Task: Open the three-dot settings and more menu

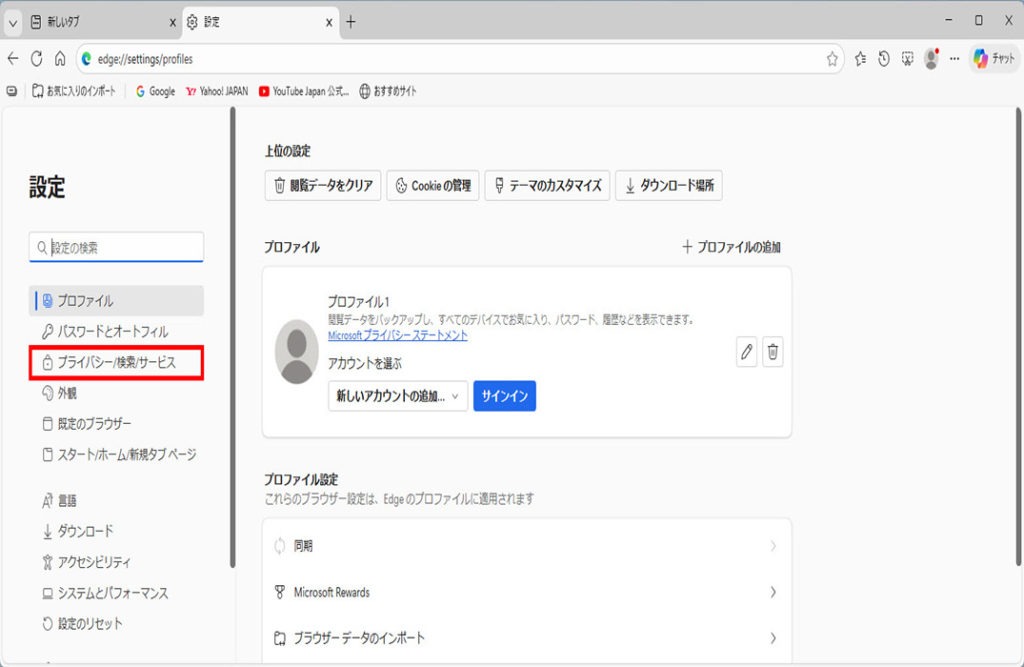Action: pyautogui.click(x=954, y=59)
